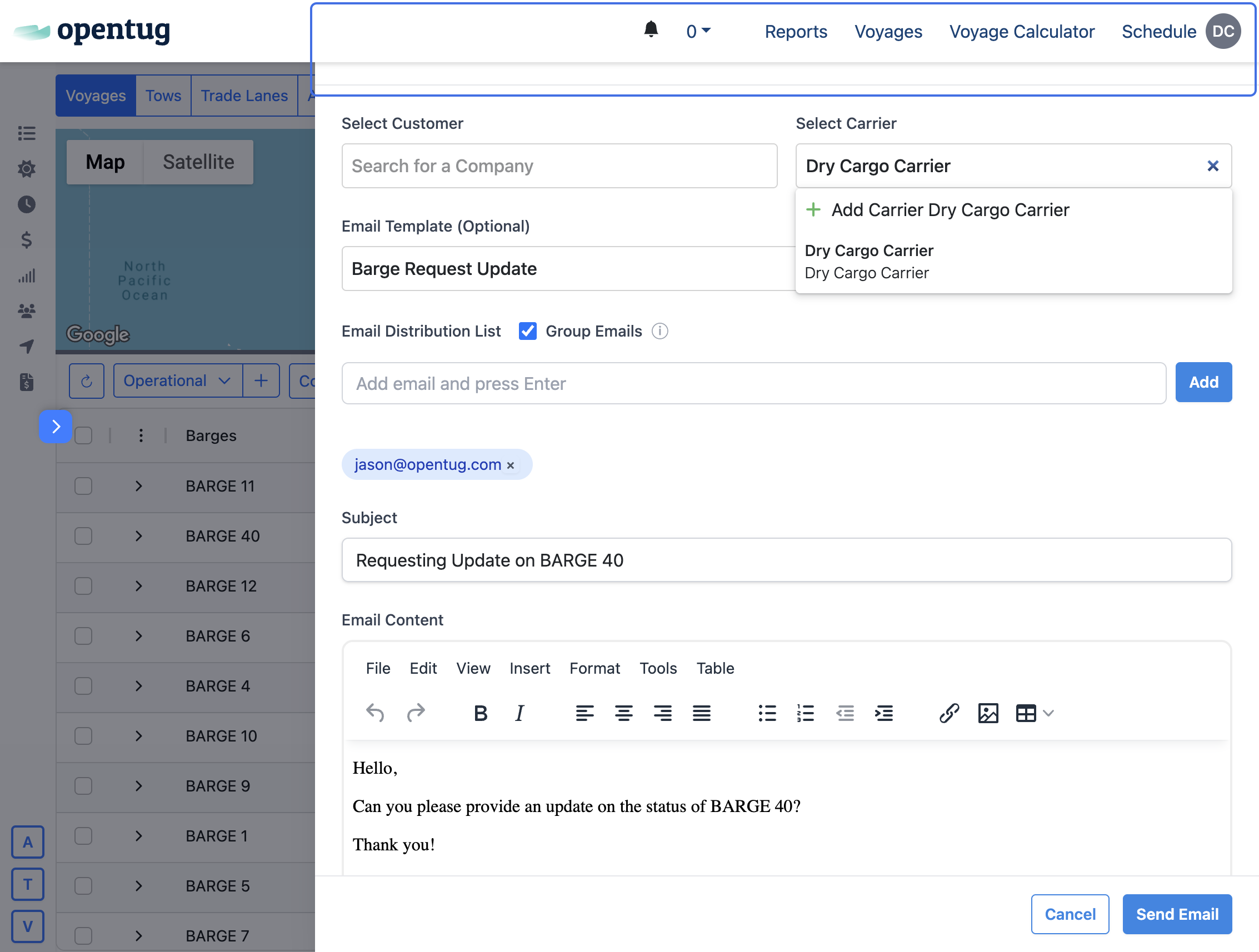Expand the BARGE 12 row chevron

[x=138, y=586]
